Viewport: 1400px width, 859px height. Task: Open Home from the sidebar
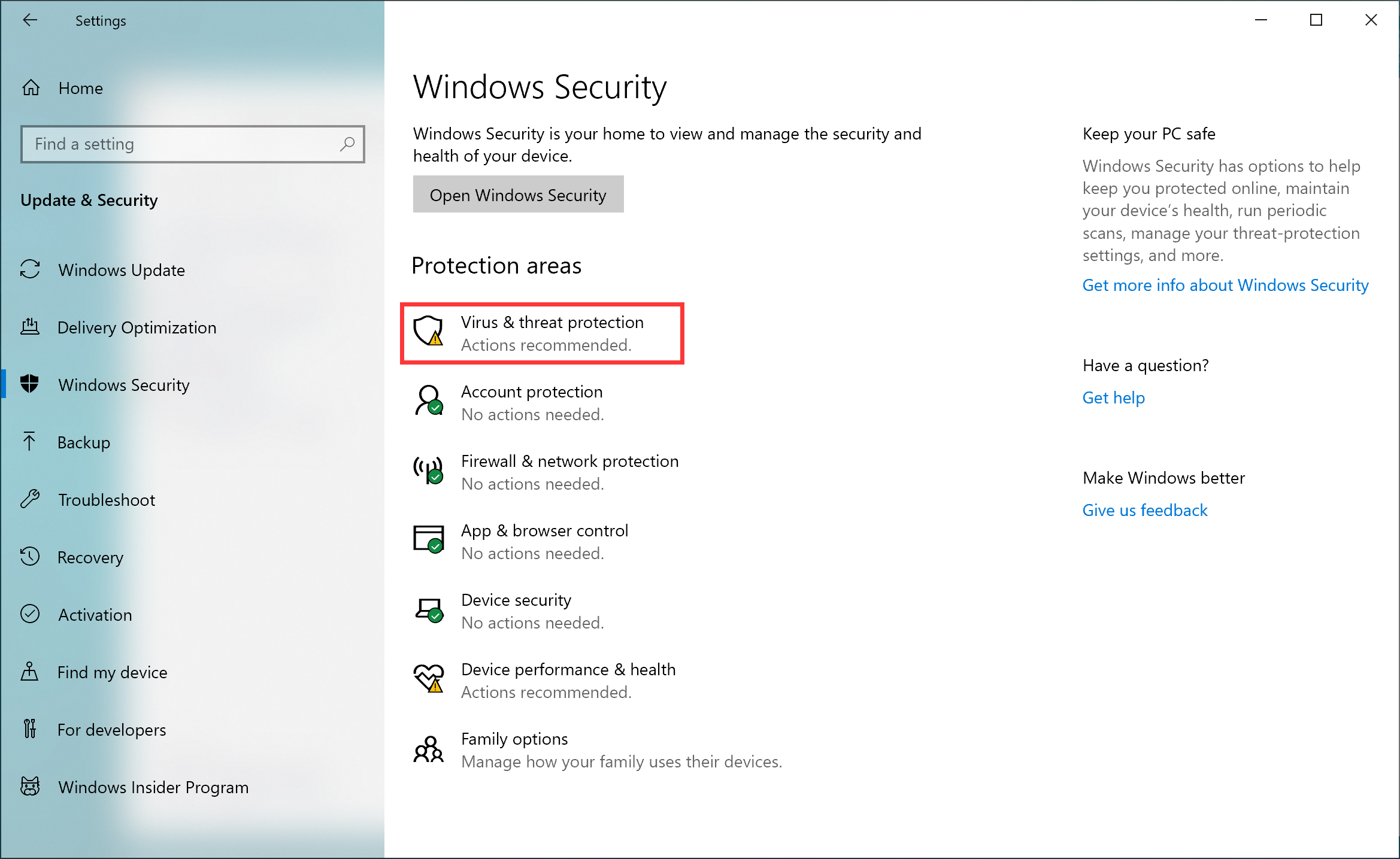point(80,88)
